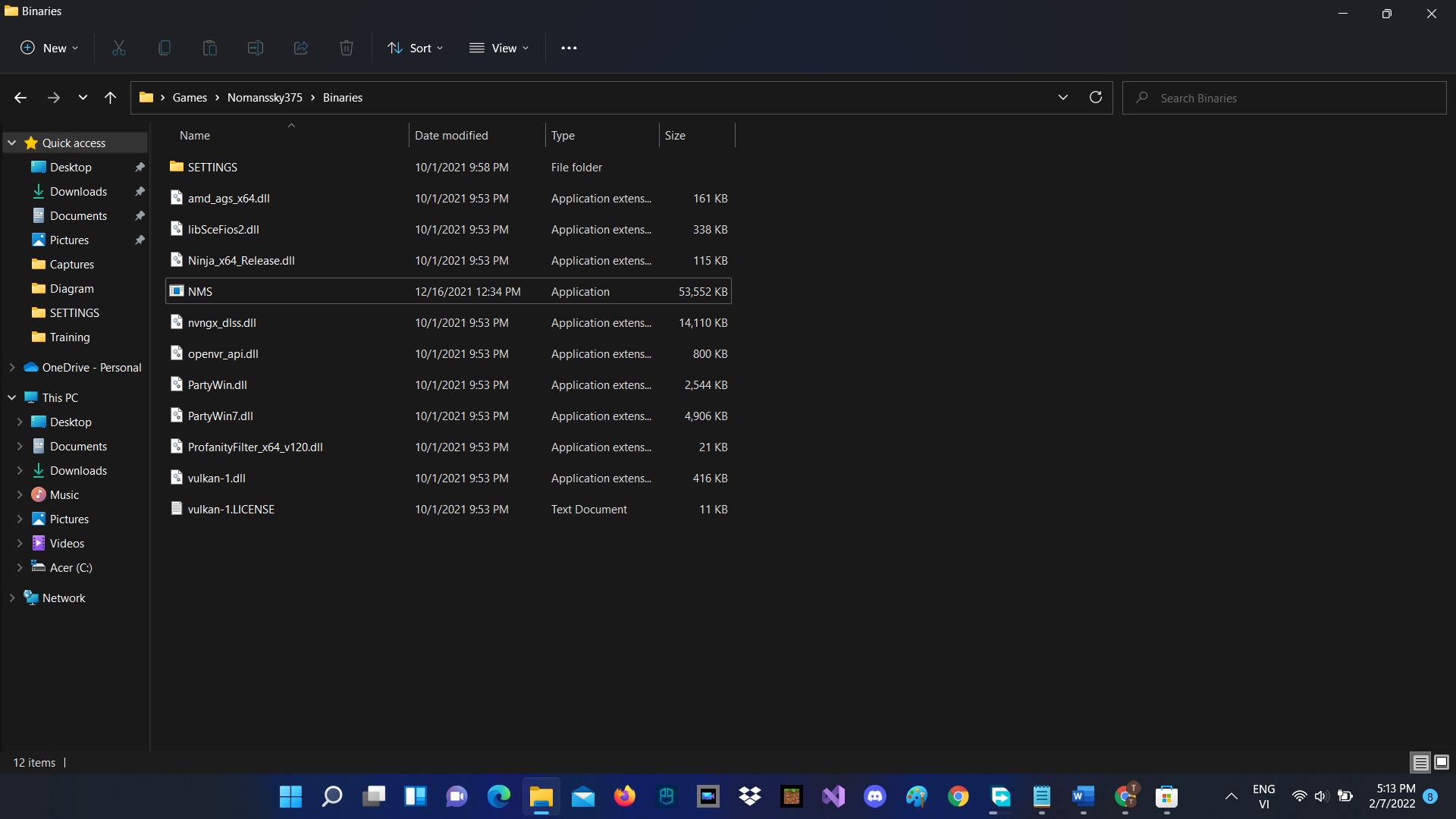
Task: Open the View menu
Action: pos(499,48)
